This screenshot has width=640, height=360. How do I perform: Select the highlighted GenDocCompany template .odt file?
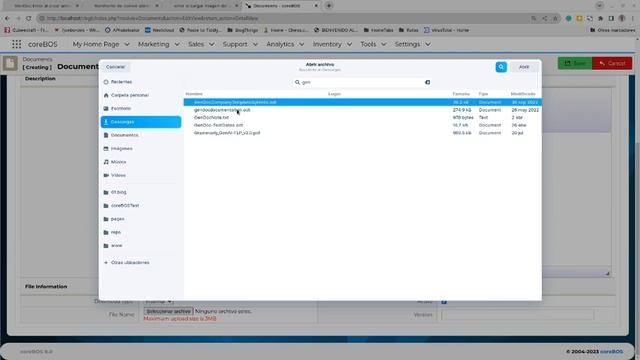click(x=362, y=102)
